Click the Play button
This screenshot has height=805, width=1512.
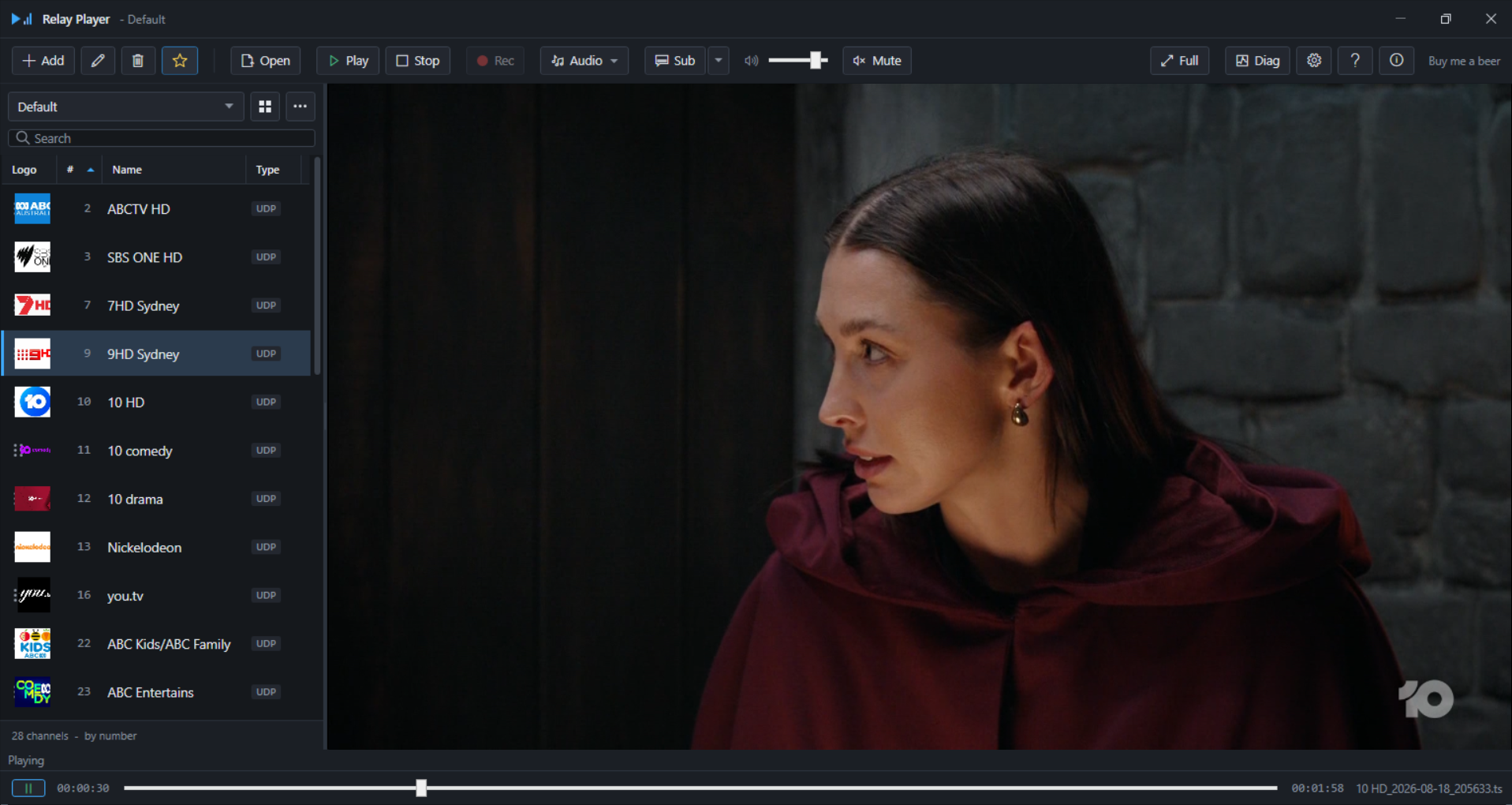coord(348,61)
